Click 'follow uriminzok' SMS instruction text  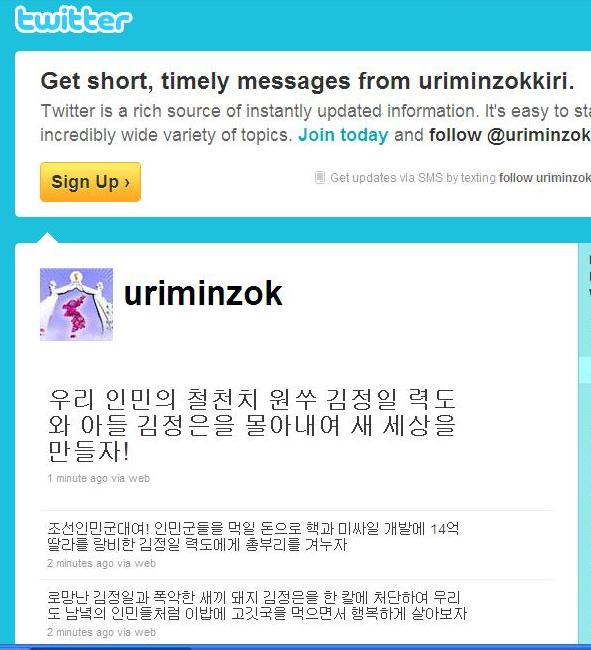pyautogui.click(x=545, y=178)
